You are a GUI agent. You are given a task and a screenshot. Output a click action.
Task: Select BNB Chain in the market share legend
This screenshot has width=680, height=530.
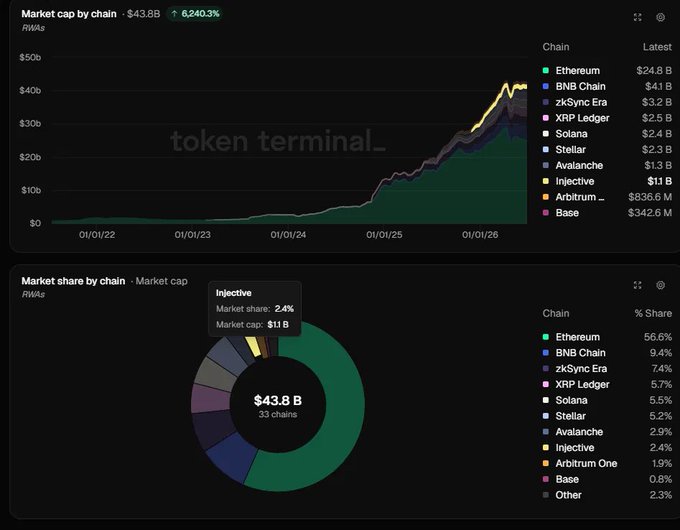click(580, 353)
